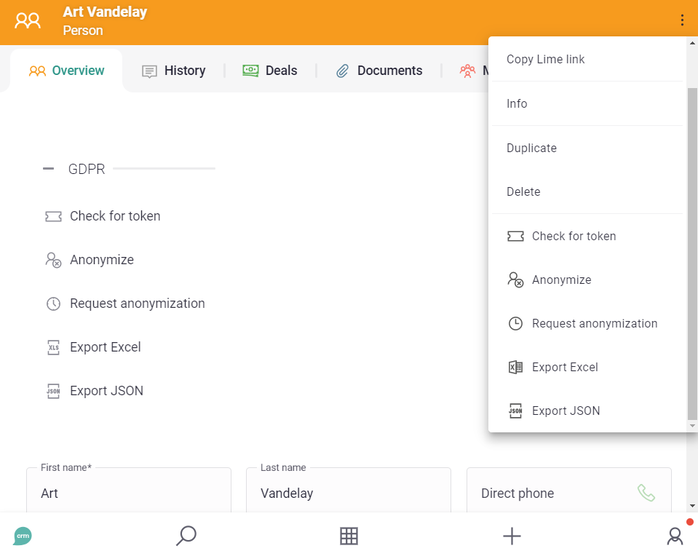Open the grid view icon in bottom bar
Viewport: 698px width, 559px height.
pos(349,536)
